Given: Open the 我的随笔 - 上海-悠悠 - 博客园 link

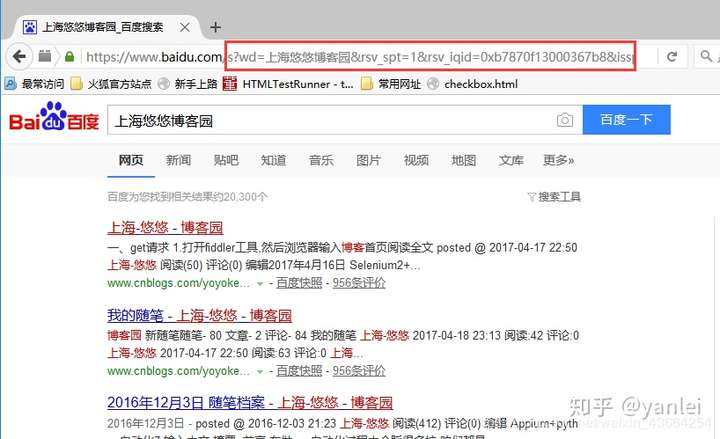Looking at the screenshot, I should pyautogui.click(x=200, y=315).
